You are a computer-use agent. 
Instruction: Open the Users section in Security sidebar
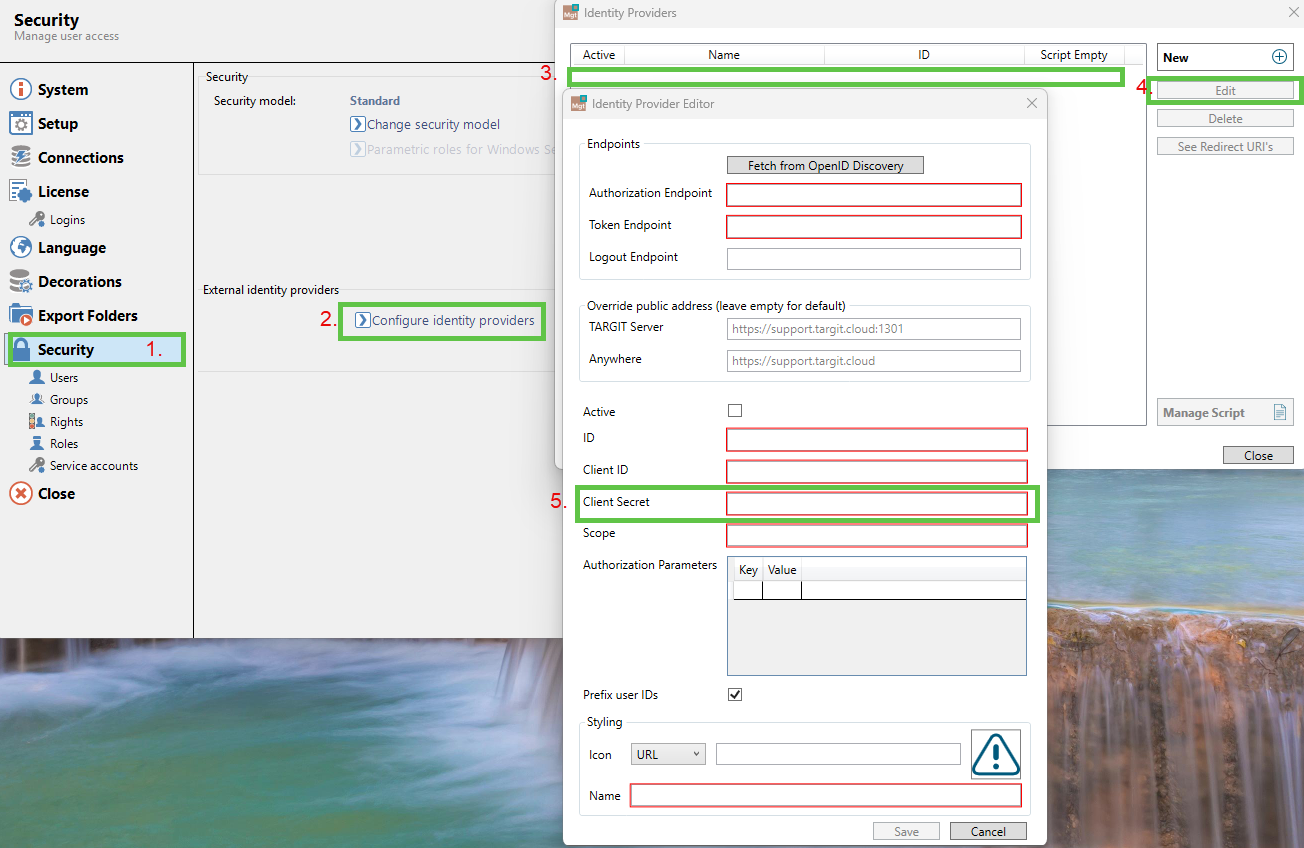[63, 377]
